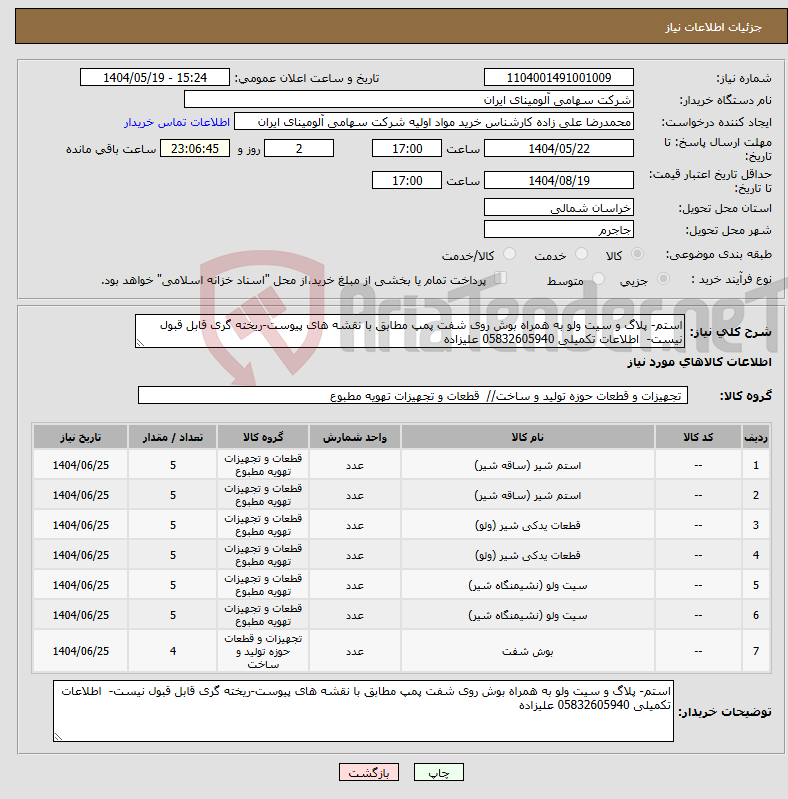788x799 pixels.
Task: Click quantity 4 in row 7
Action: point(173,651)
